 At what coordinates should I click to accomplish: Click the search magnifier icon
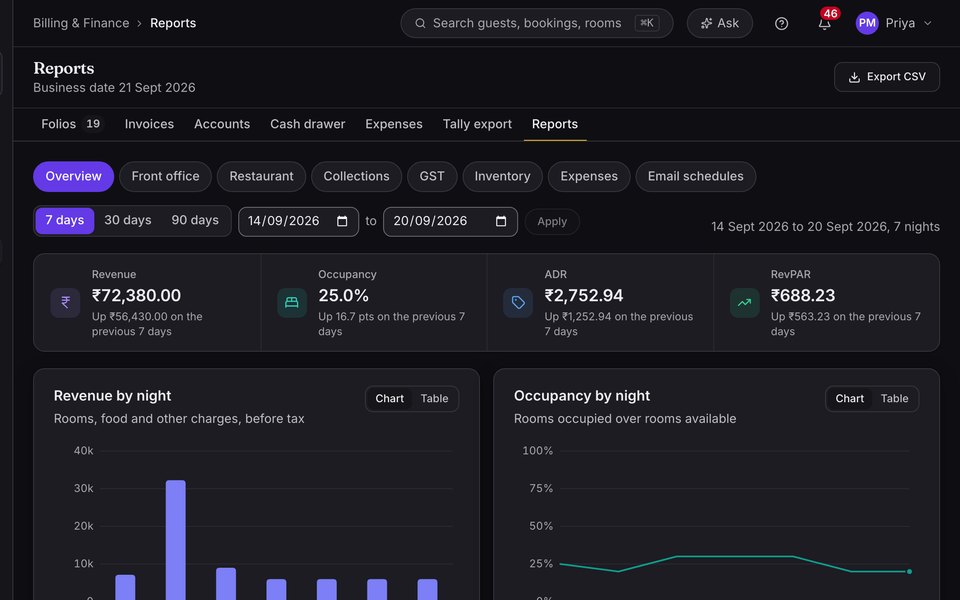coord(420,23)
